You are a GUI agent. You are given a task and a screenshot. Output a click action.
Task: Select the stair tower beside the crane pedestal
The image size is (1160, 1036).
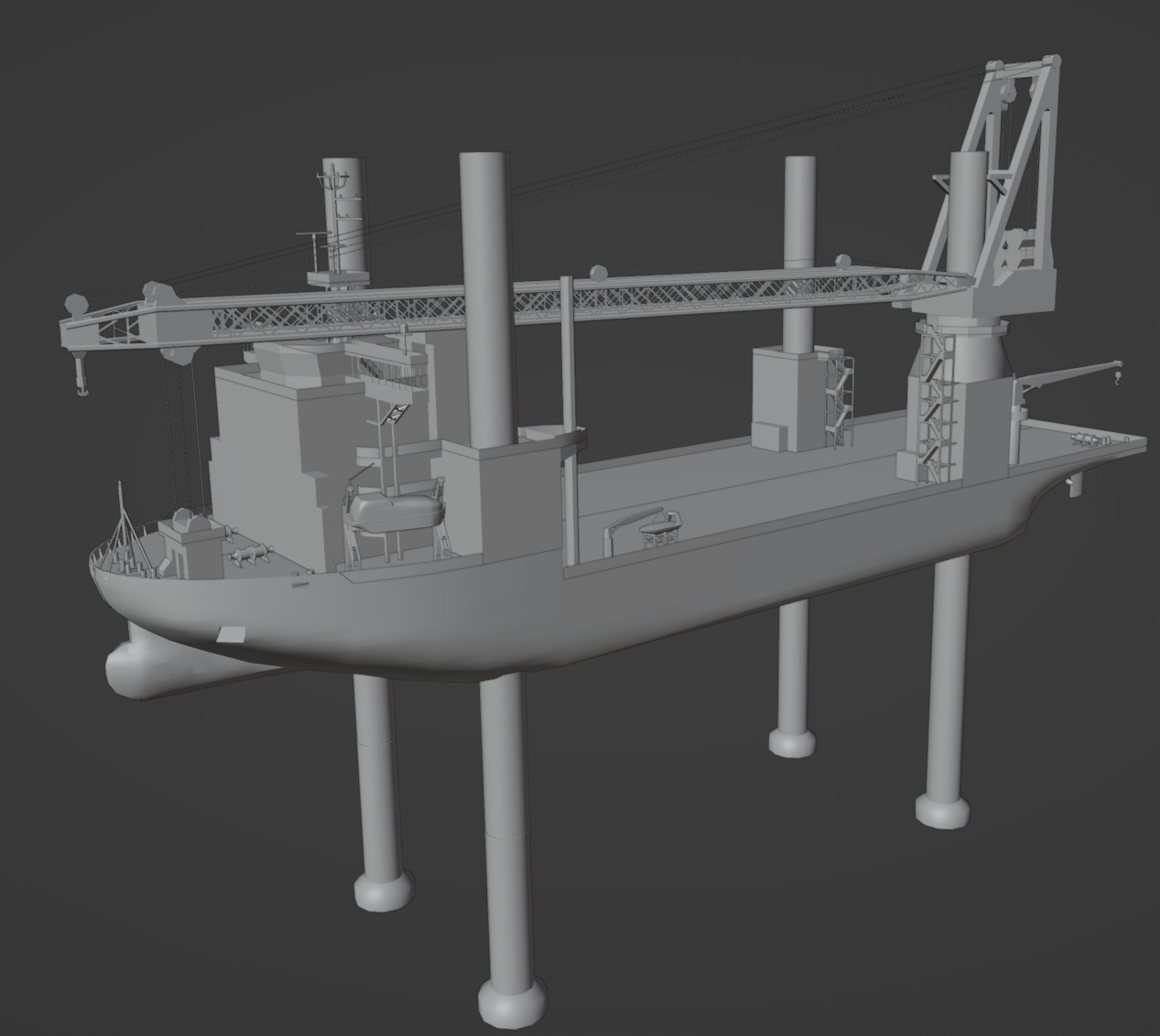936,403
